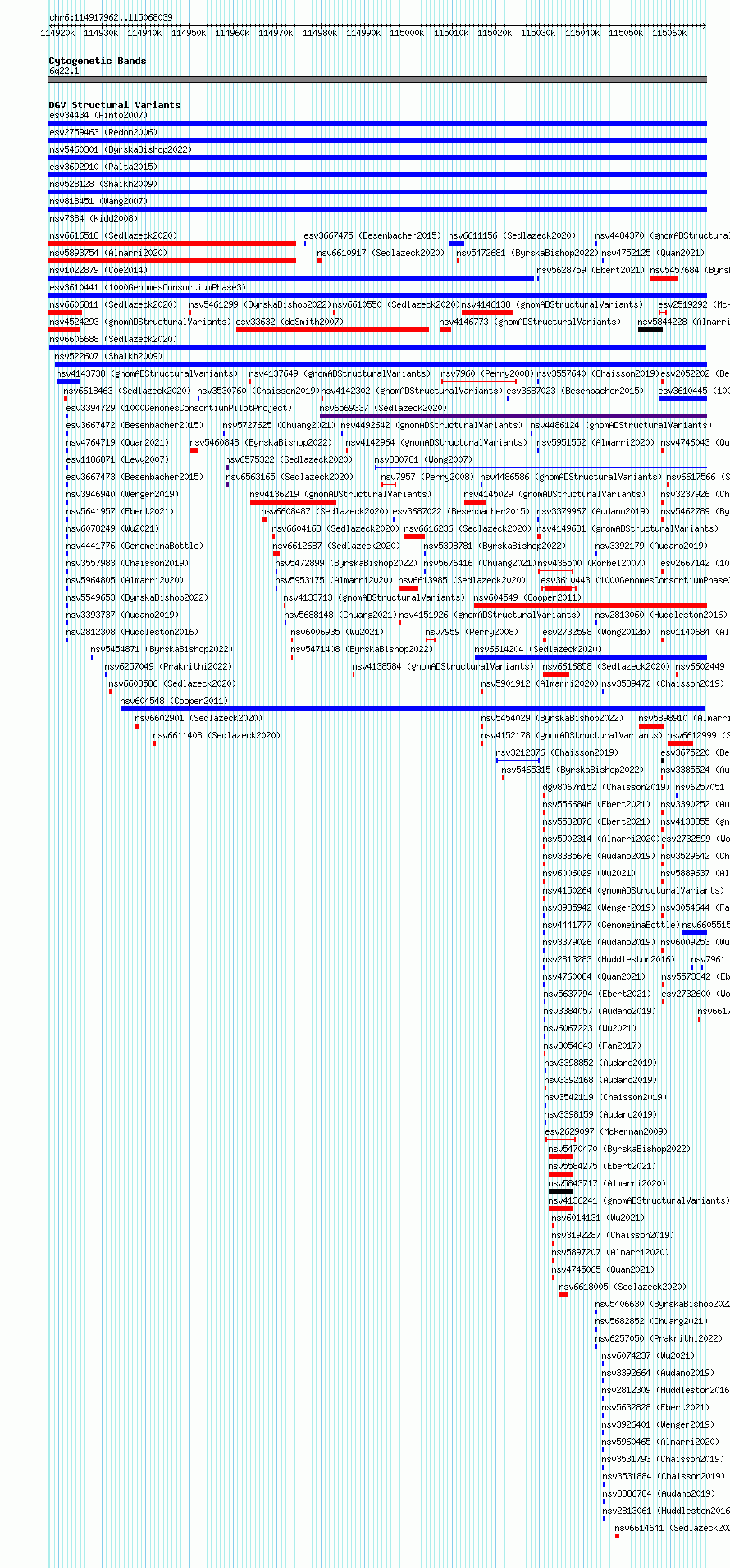This screenshot has height=1568, width=730.
Task: Select nsv522607 (Shaikh2009) variant
Action: tap(108, 357)
